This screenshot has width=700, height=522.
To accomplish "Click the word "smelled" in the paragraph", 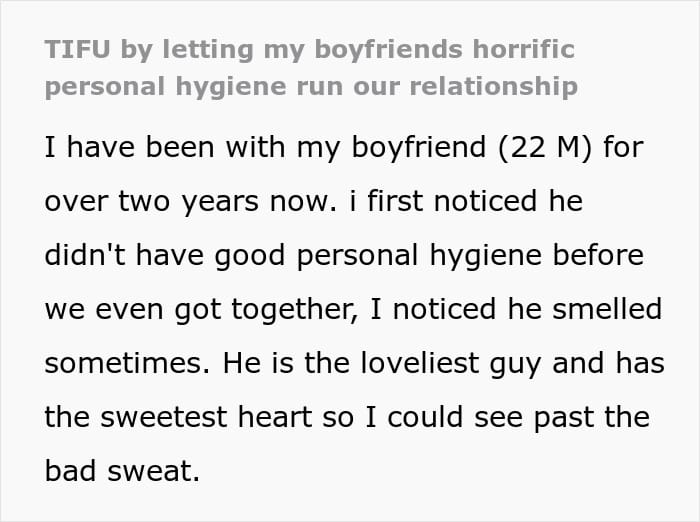I will 607,309.
